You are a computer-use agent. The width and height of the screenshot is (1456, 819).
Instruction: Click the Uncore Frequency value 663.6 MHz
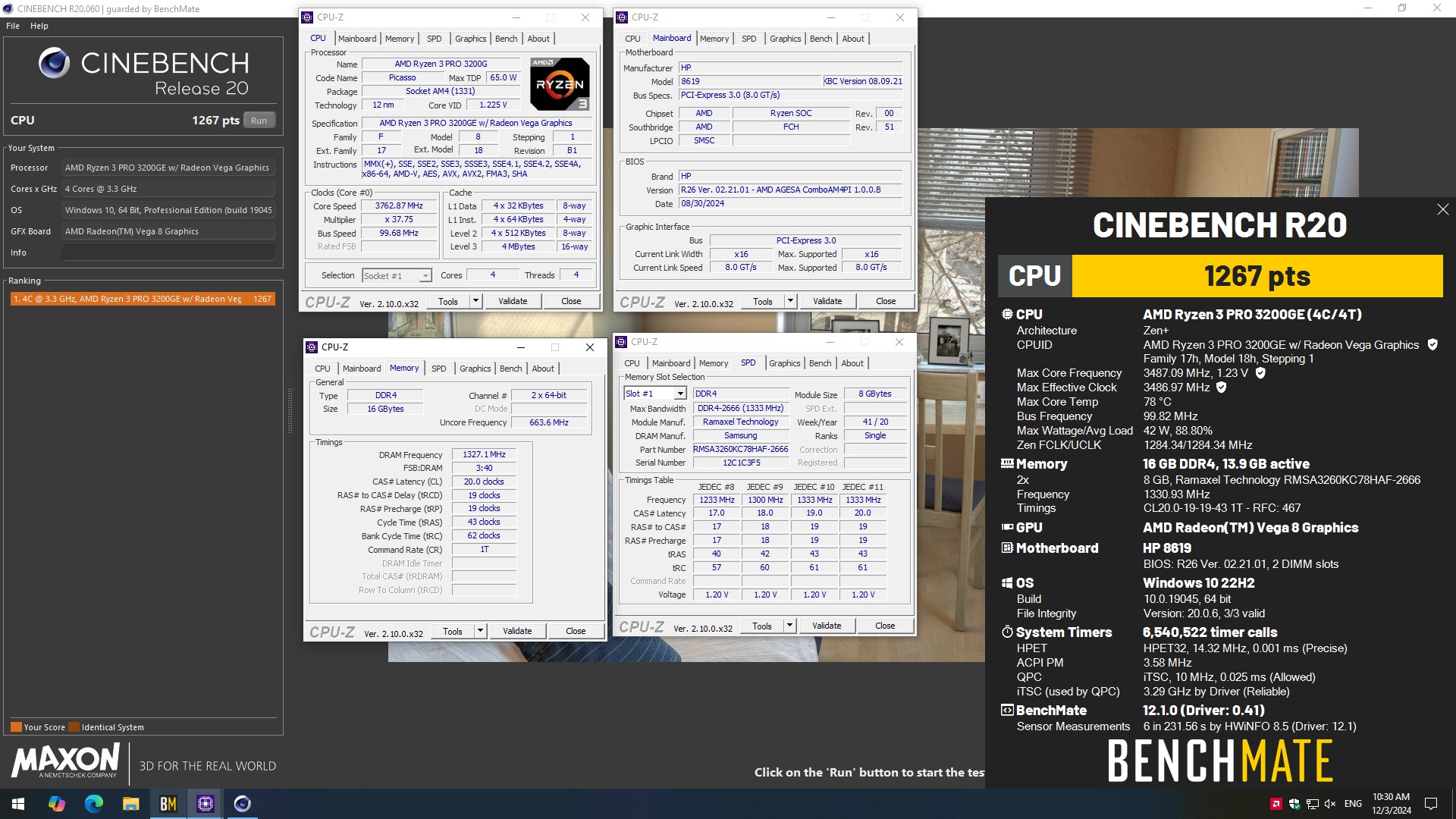(549, 422)
